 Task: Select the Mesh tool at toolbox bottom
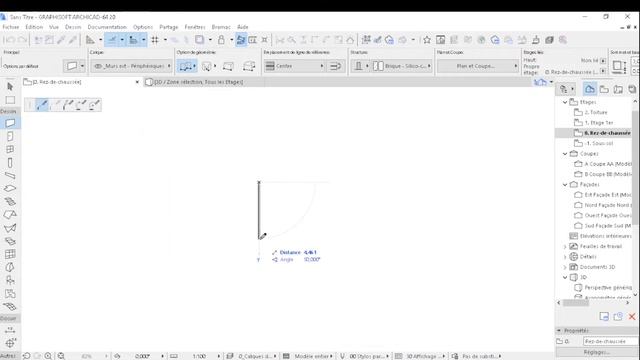tap(10, 307)
